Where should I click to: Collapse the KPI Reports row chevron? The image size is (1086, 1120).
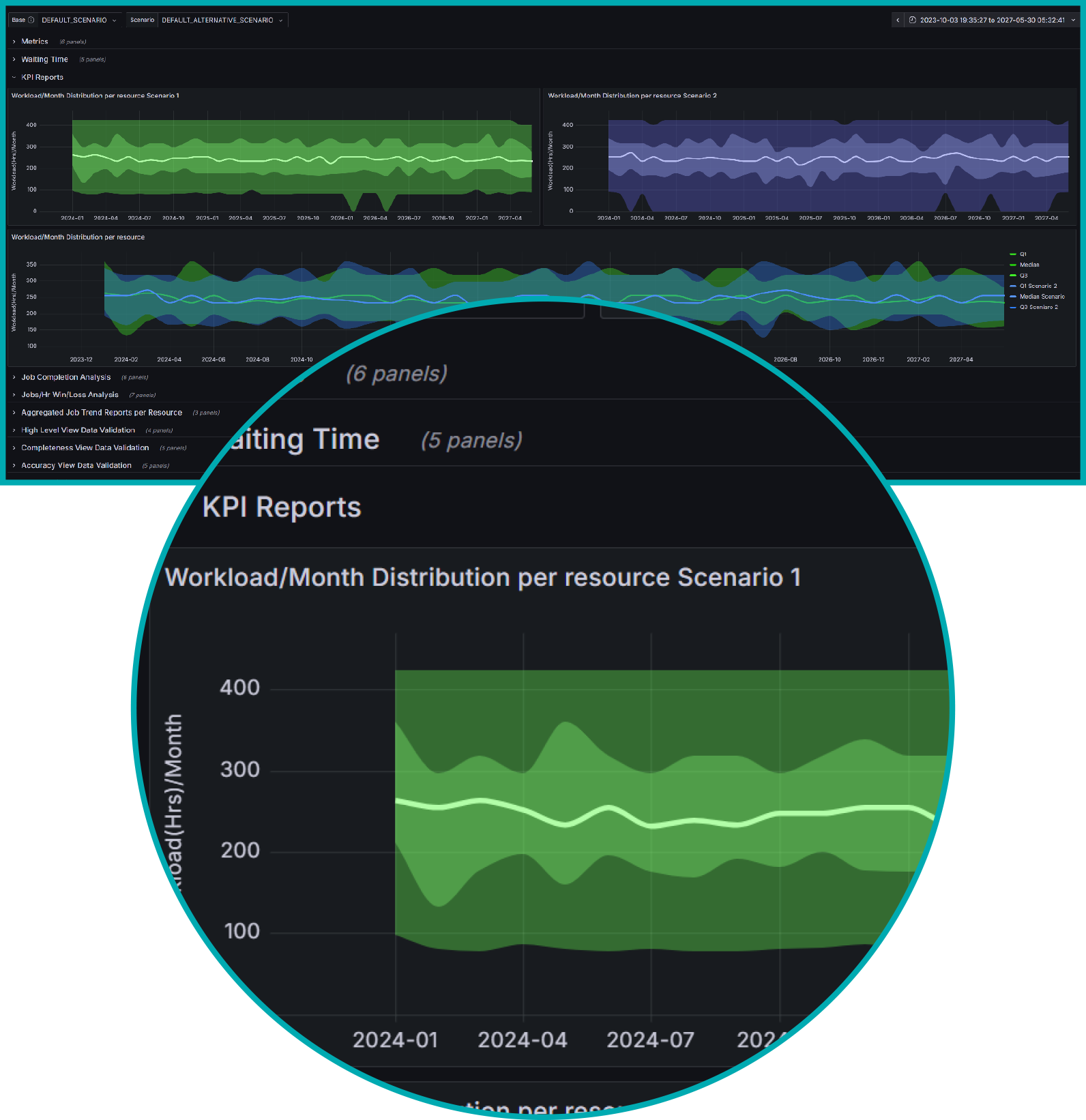tap(14, 77)
